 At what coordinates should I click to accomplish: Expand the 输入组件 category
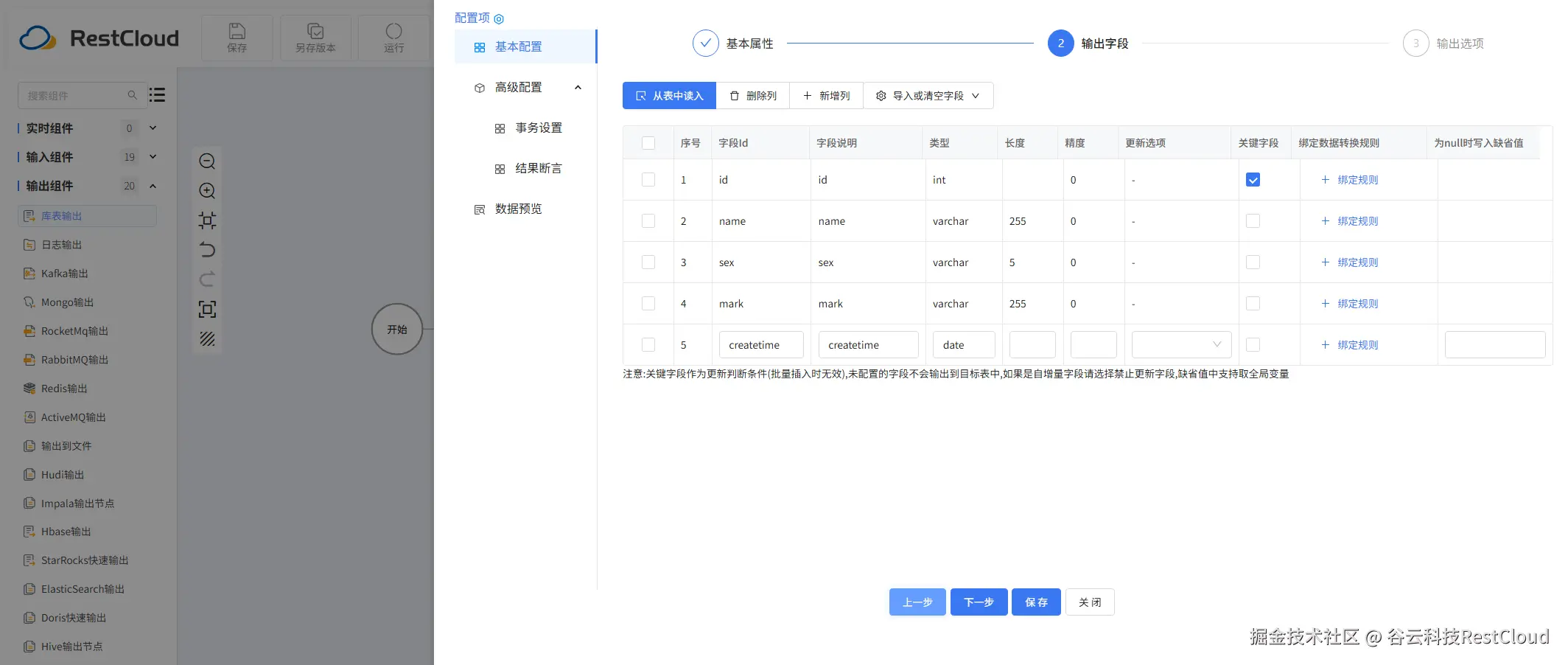coord(153,156)
